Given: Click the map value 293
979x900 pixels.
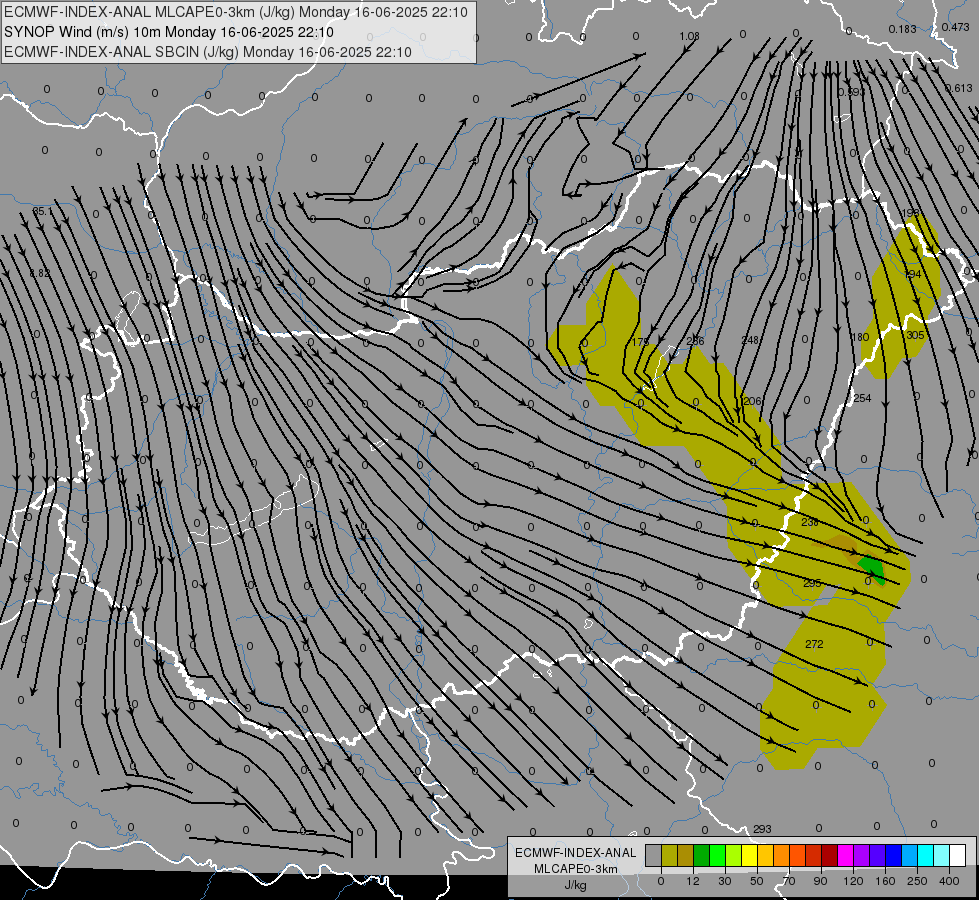Looking at the screenshot, I should pos(762,829).
